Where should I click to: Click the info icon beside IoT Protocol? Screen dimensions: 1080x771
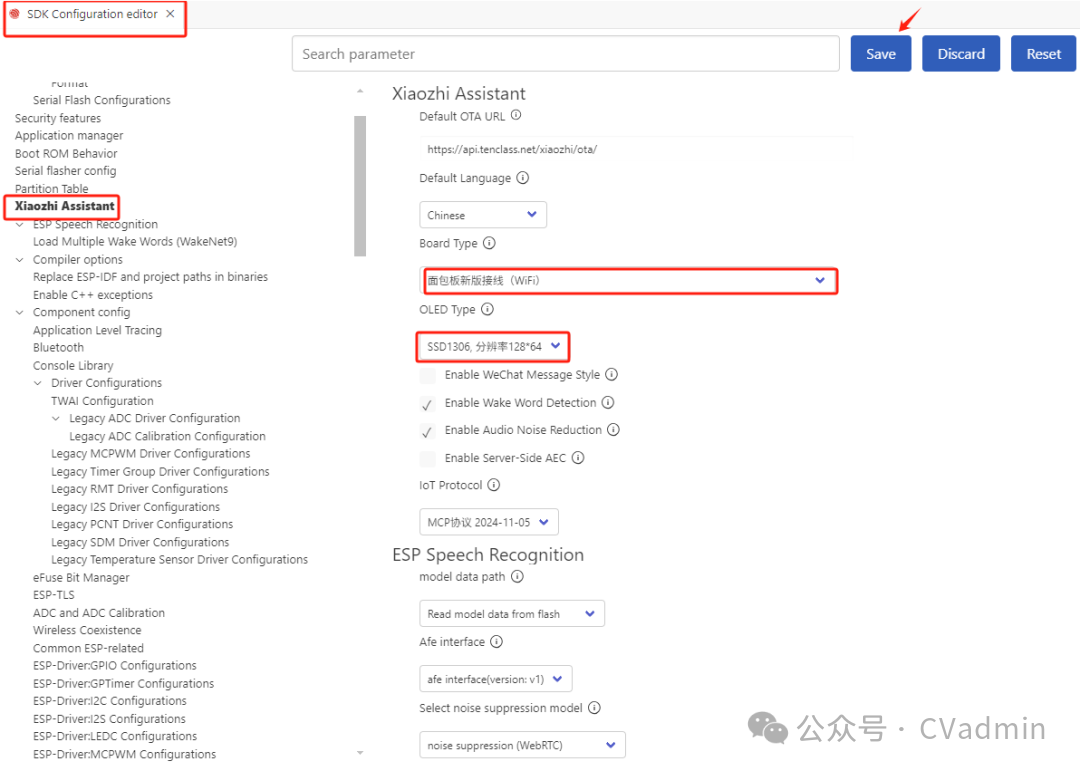493,485
